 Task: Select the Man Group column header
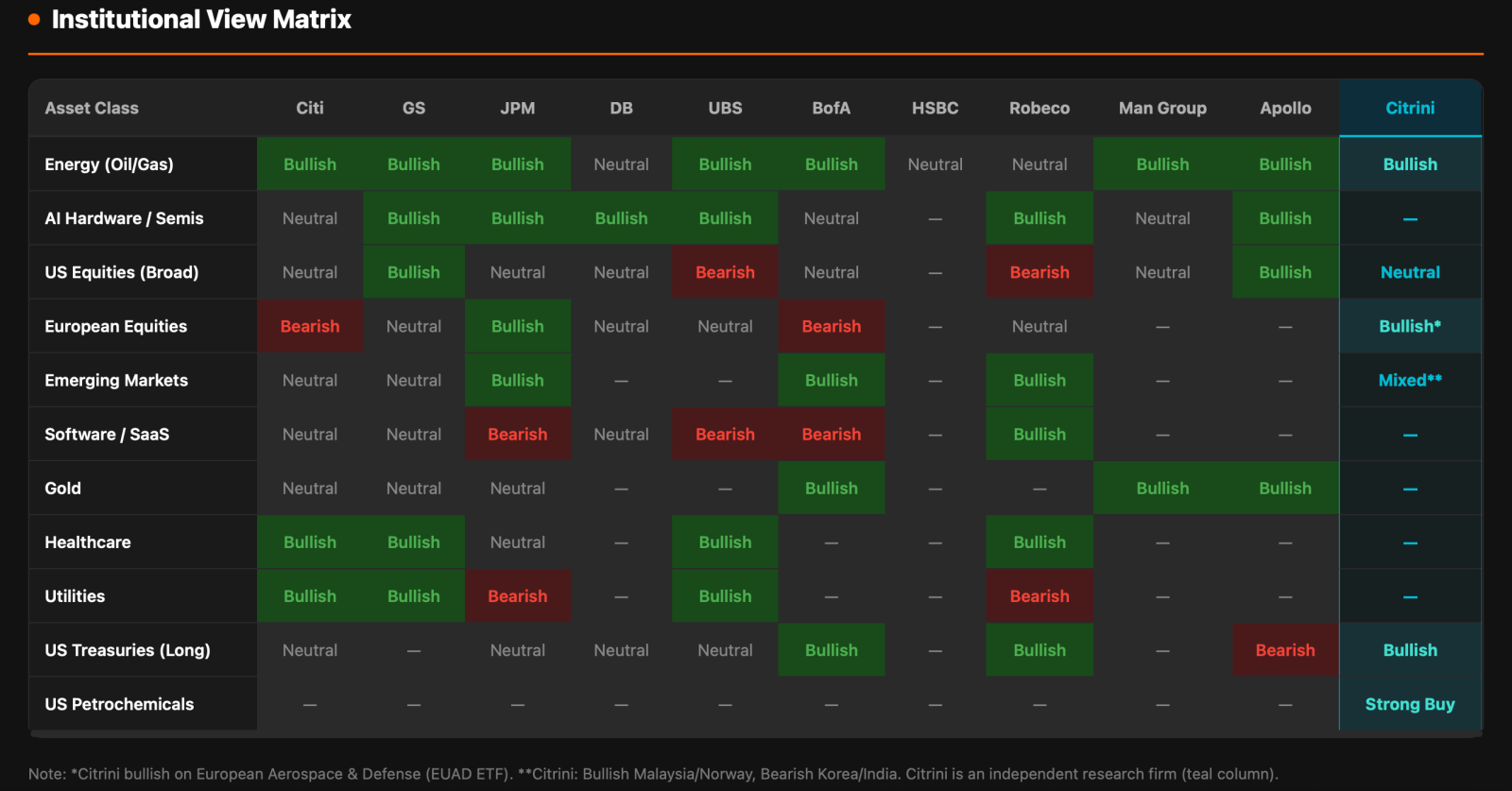(x=1162, y=108)
